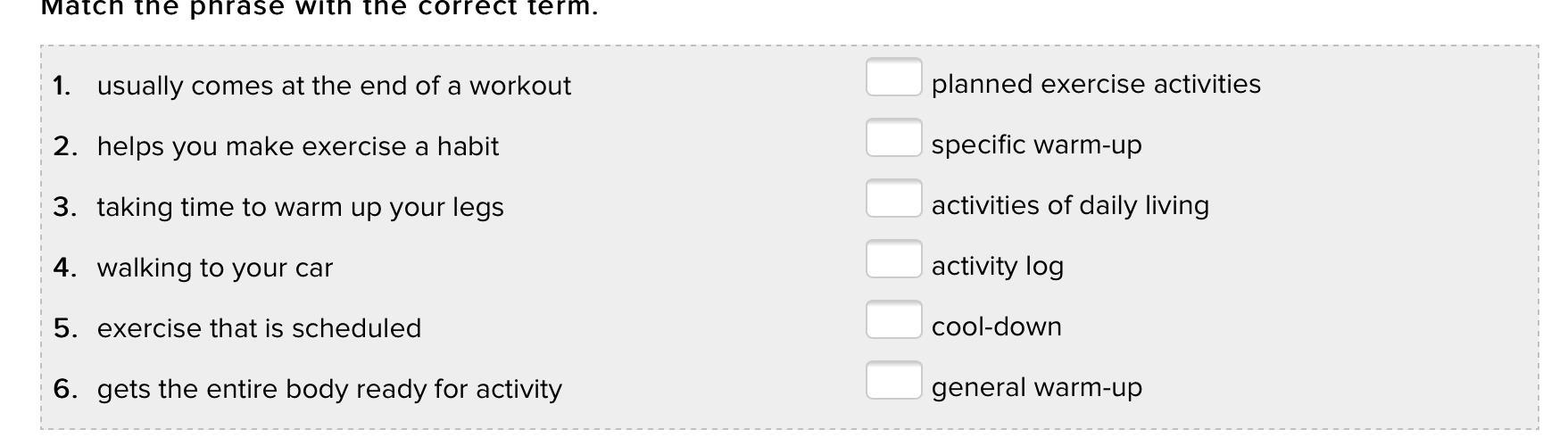Click 'taking time to warm up your legs'
Image resolution: width=1568 pixels, height=446 pixels.
pos(300,207)
